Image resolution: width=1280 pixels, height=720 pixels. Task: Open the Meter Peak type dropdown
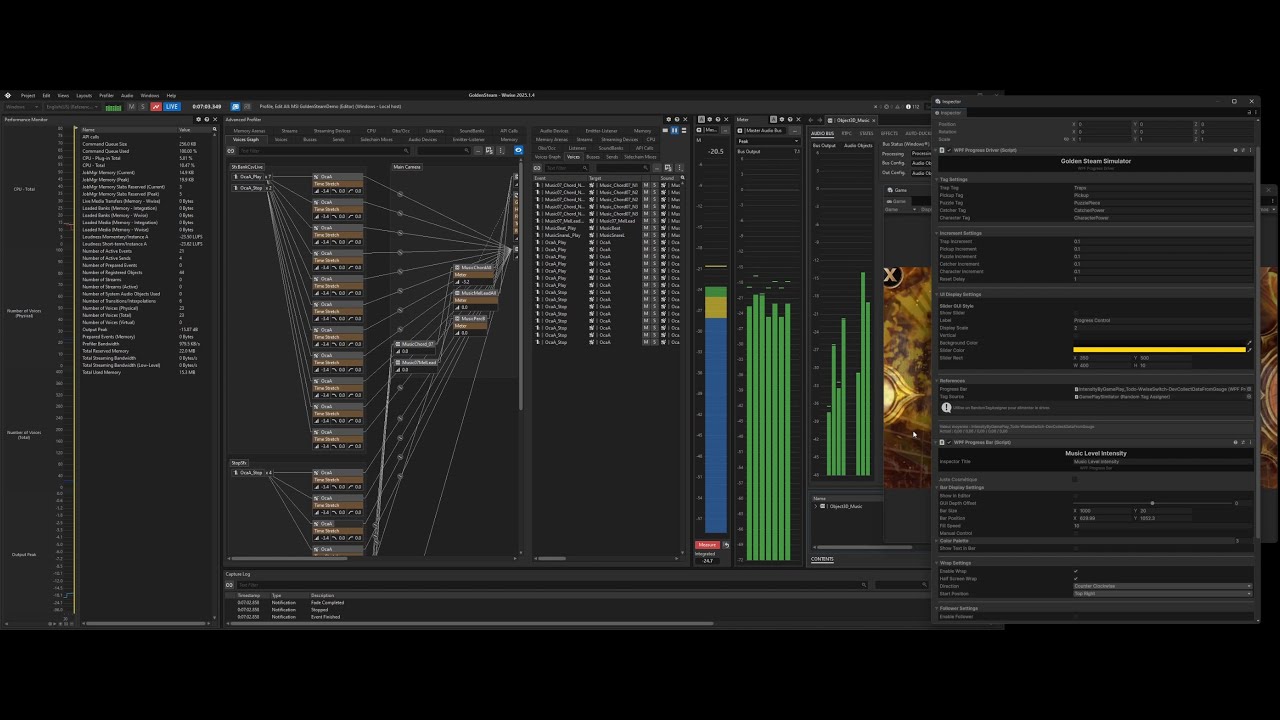(769, 141)
